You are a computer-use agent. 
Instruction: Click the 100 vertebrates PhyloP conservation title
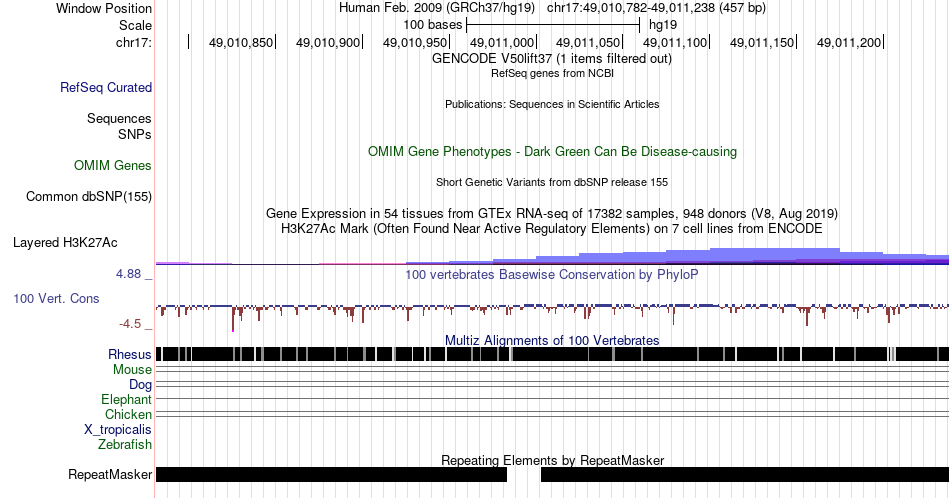click(552, 274)
